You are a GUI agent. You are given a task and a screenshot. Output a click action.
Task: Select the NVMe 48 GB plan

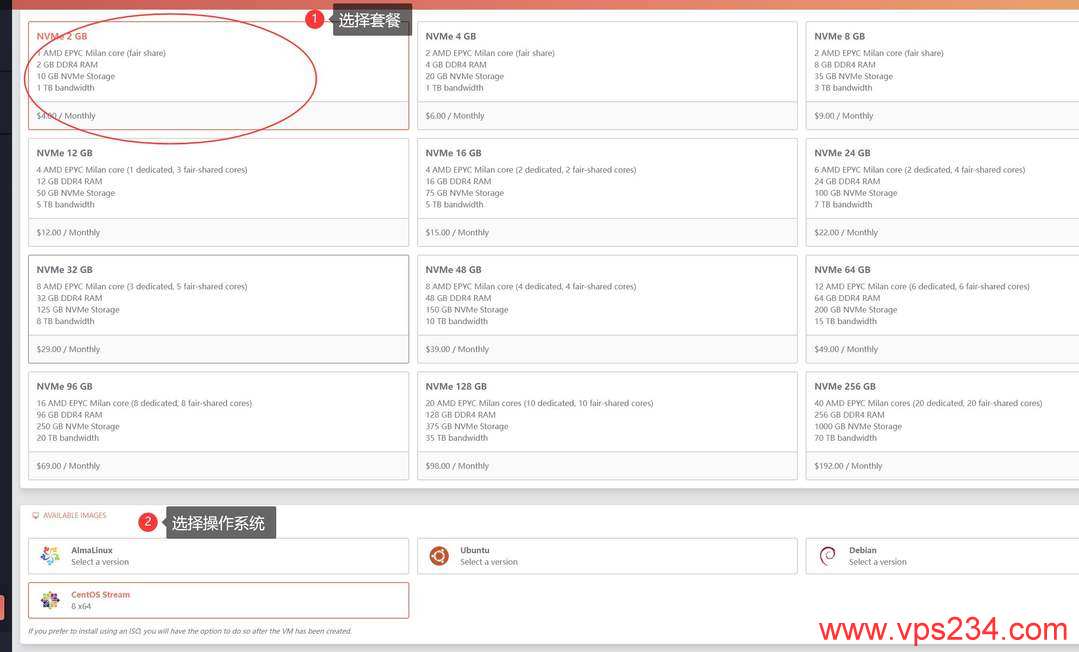coord(607,309)
